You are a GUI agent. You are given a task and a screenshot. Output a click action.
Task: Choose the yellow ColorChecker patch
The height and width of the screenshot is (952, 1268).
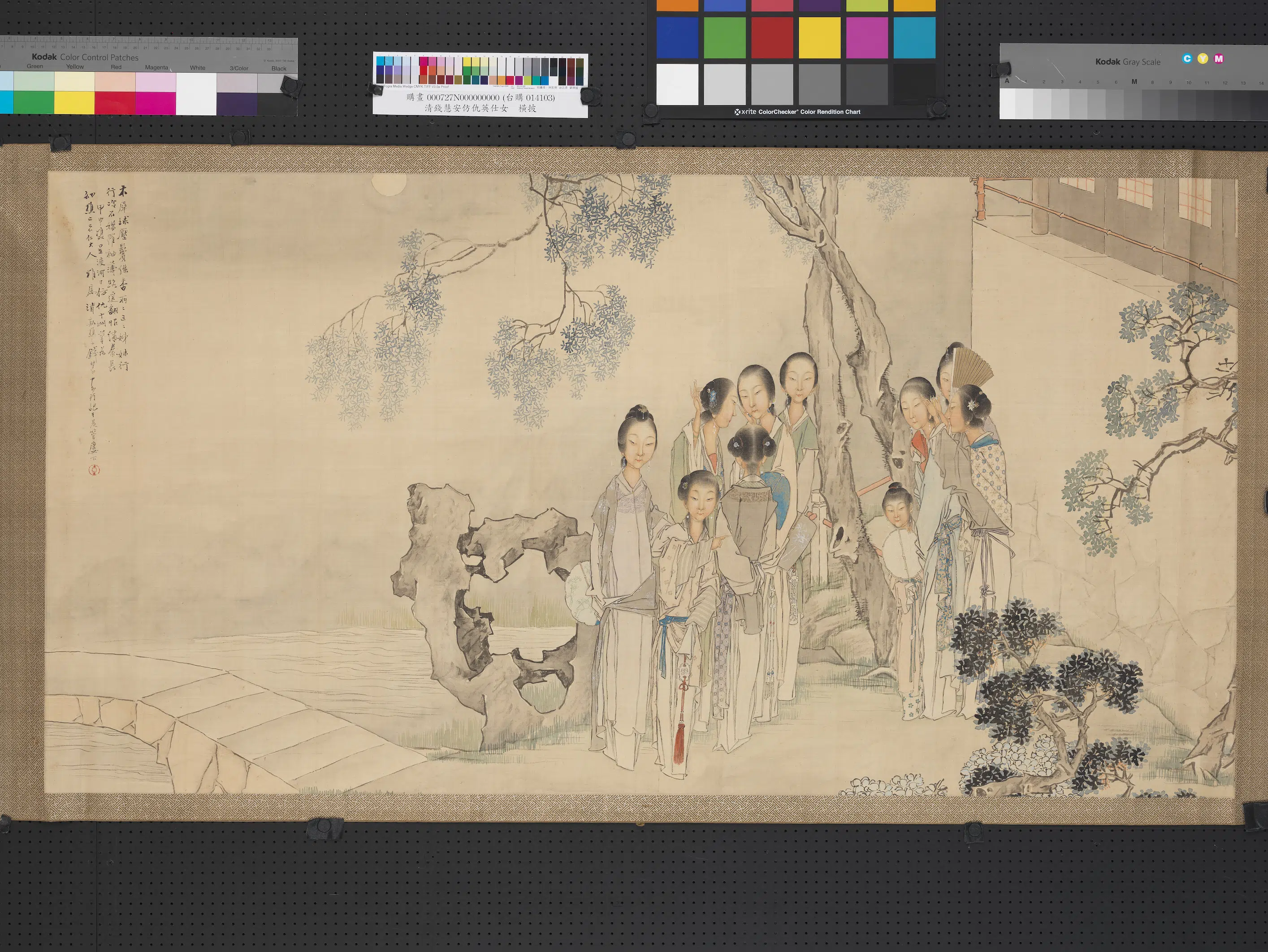pos(820,37)
